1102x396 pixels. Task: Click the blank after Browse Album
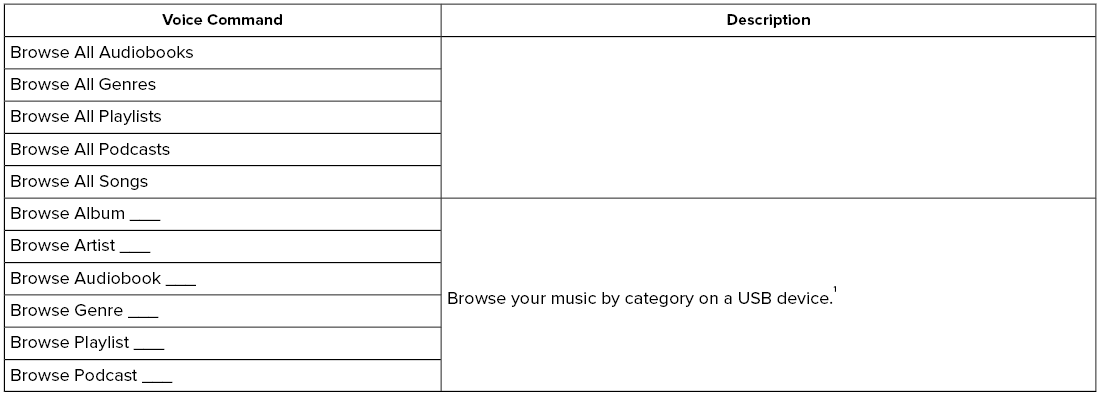(x=145, y=219)
